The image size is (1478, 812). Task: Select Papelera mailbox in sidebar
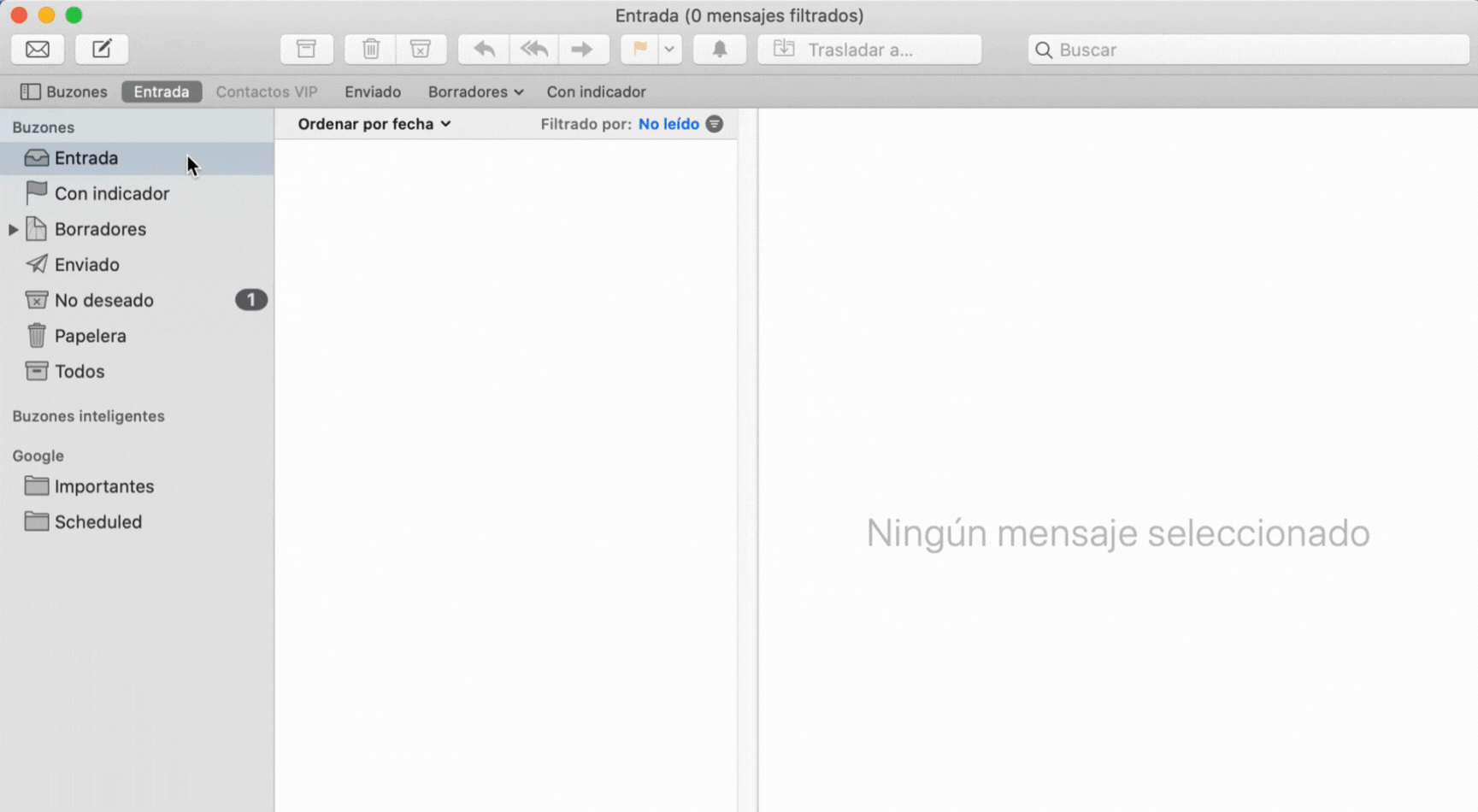[137, 336]
